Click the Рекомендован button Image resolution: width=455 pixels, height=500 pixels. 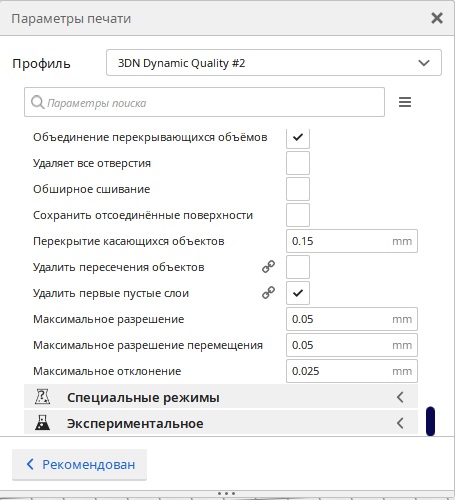79,464
